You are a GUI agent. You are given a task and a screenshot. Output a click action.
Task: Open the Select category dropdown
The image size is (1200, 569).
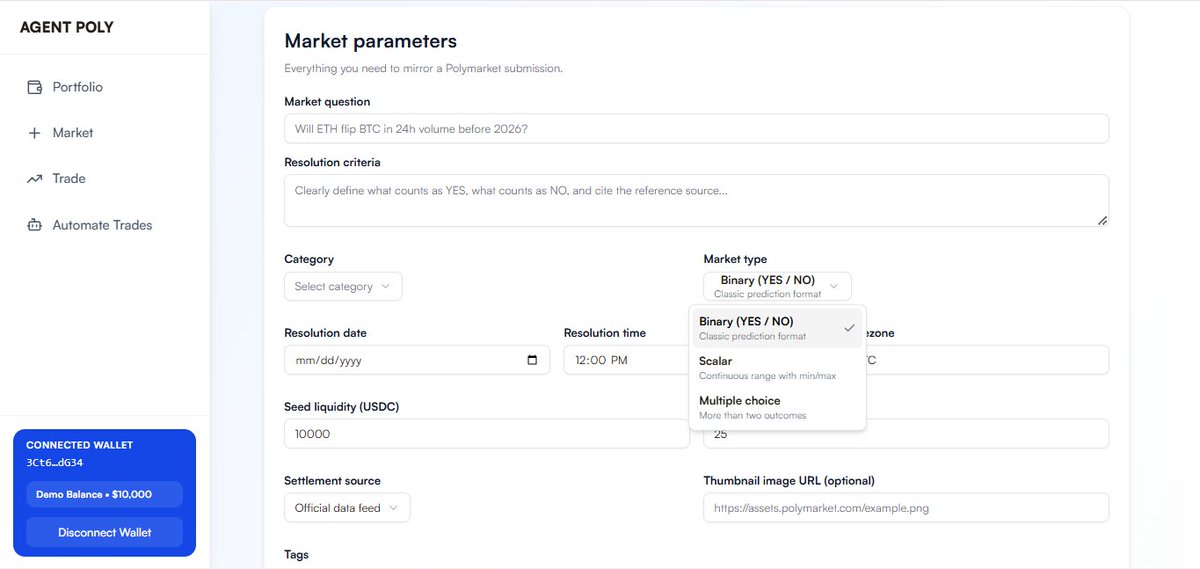click(343, 286)
